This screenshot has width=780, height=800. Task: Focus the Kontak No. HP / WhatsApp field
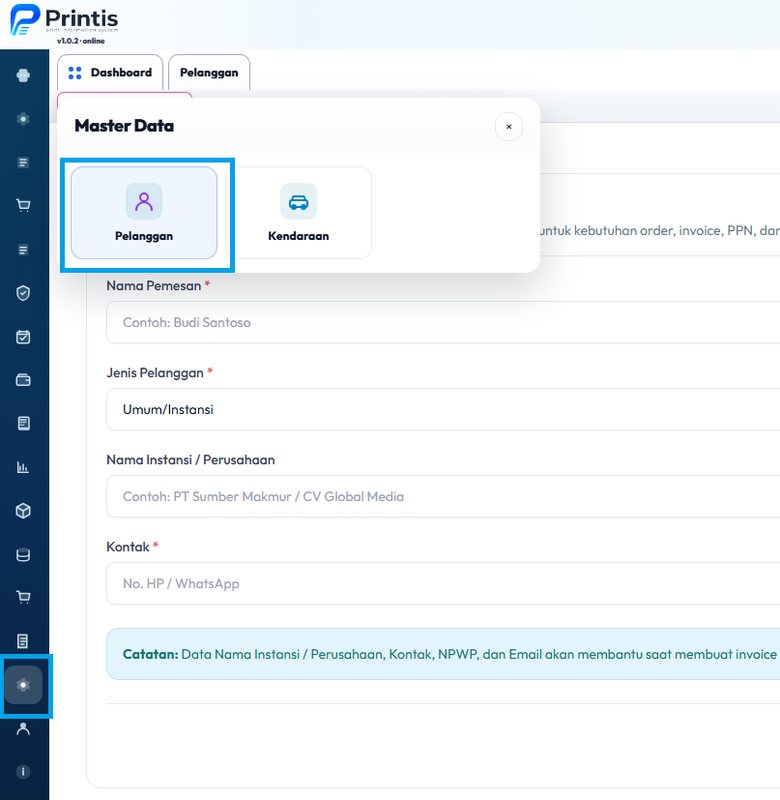click(443, 584)
